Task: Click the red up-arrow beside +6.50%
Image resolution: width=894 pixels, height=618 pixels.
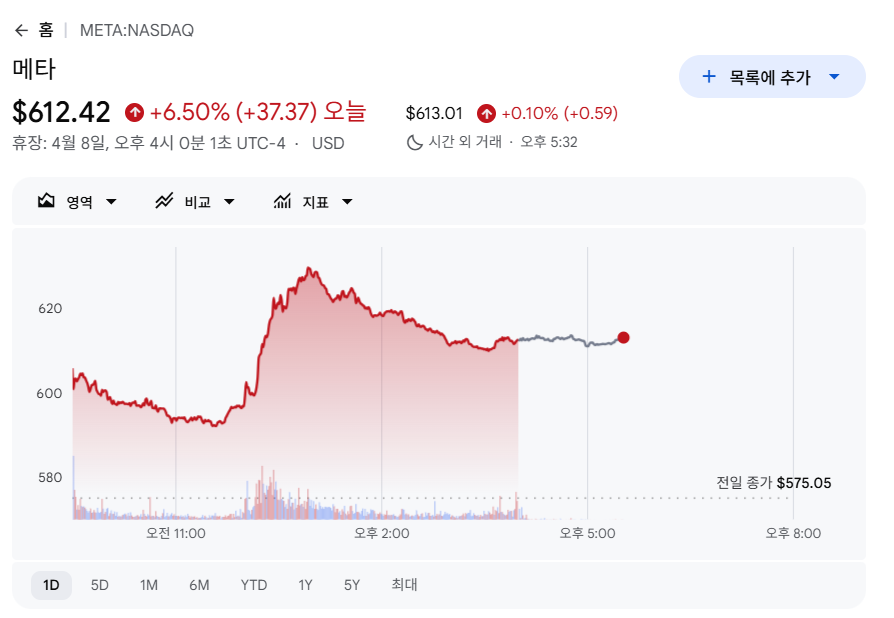Action: (x=134, y=112)
